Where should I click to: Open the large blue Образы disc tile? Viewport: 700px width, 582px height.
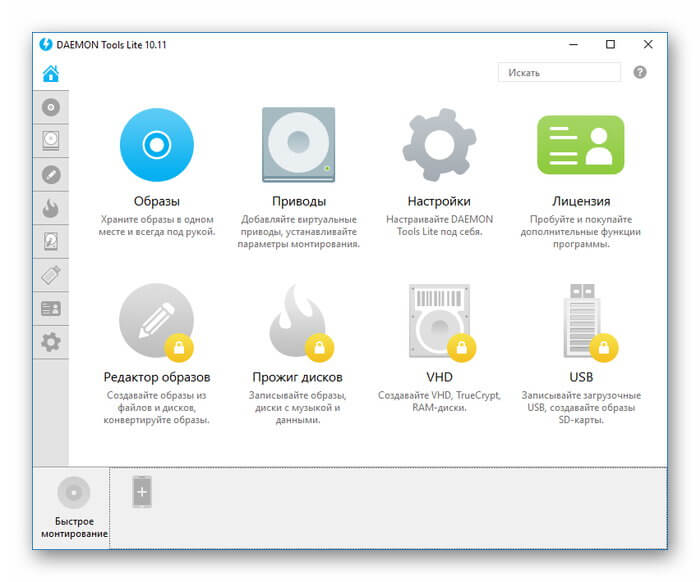(157, 145)
